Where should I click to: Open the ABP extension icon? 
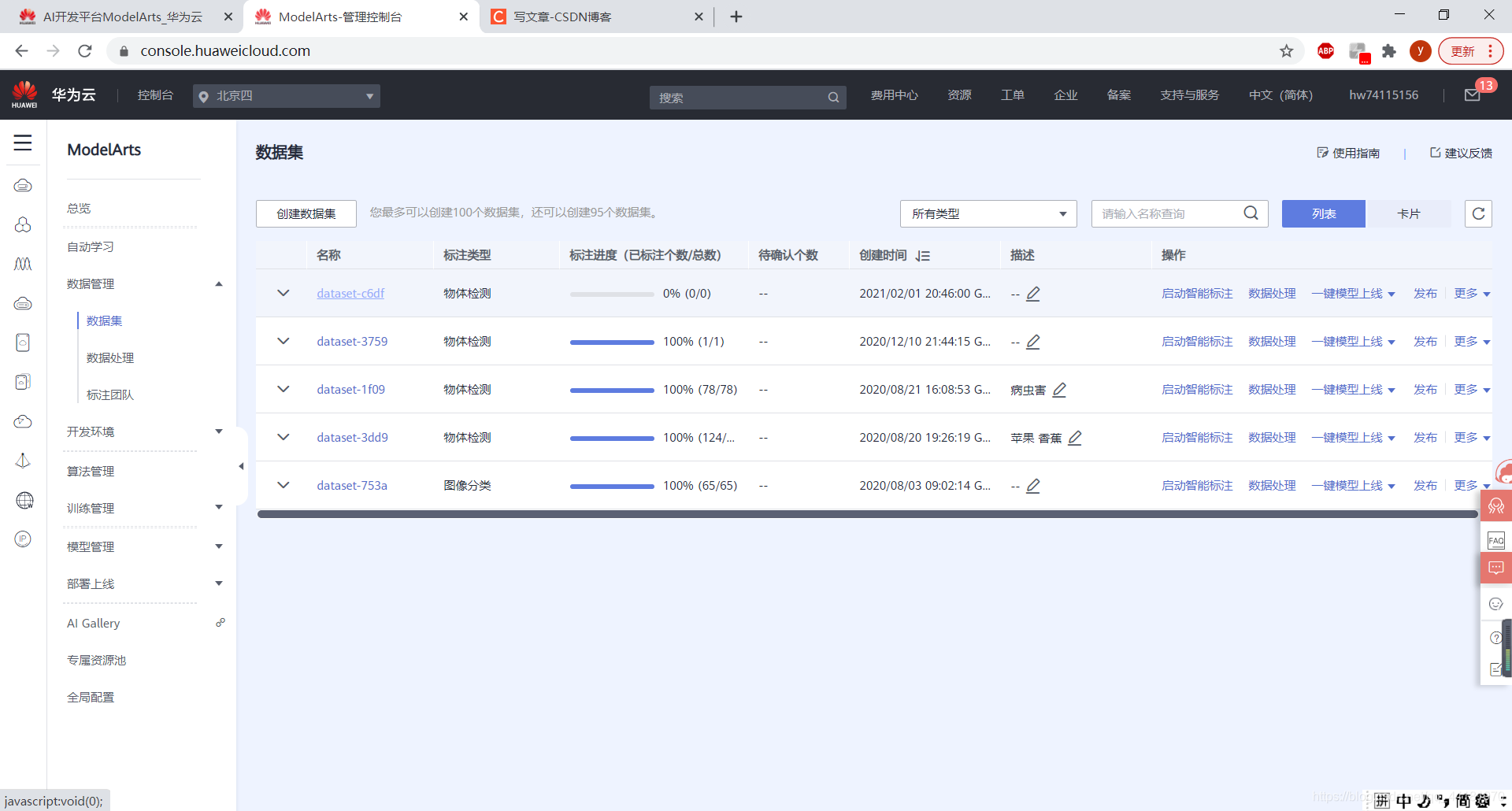coord(1326,51)
